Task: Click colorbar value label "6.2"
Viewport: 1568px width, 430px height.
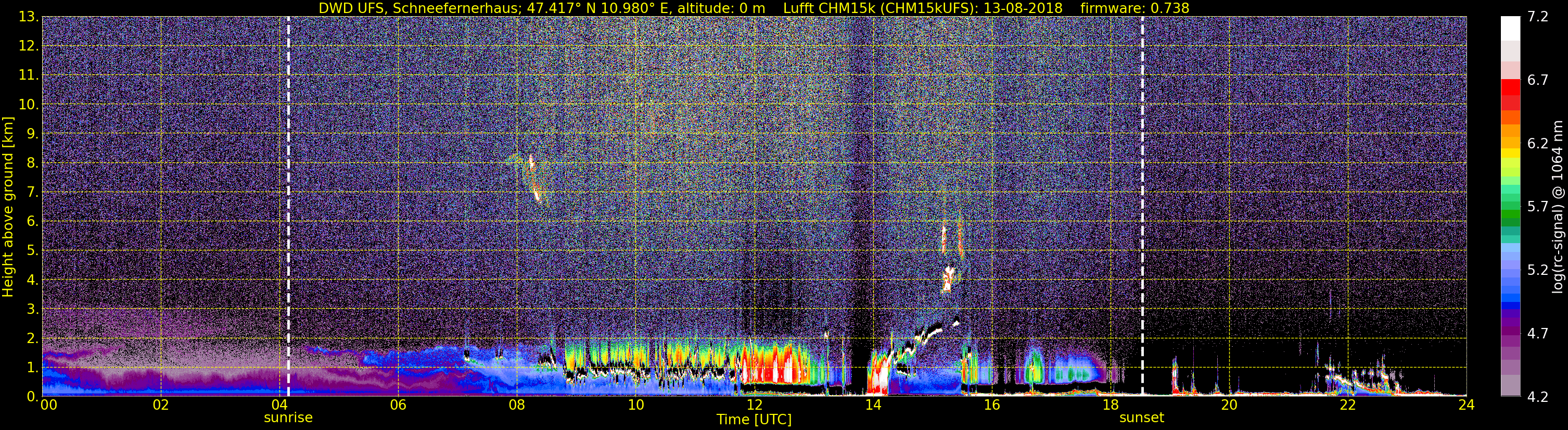Action: click(1538, 144)
